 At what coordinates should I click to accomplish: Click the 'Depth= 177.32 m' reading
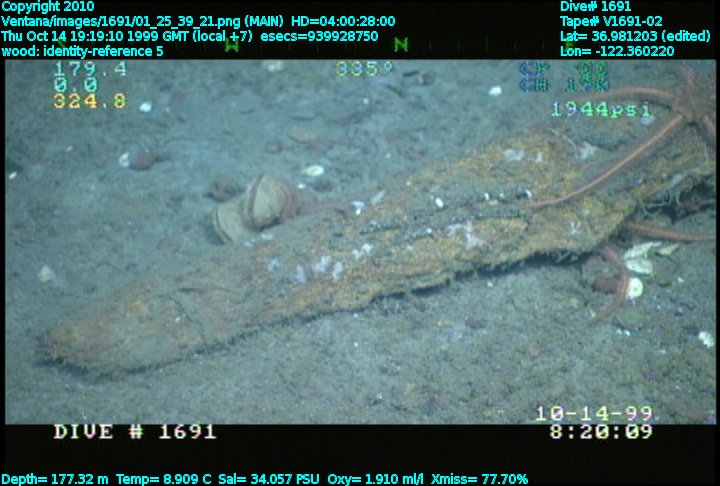pyautogui.click(x=55, y=480)
